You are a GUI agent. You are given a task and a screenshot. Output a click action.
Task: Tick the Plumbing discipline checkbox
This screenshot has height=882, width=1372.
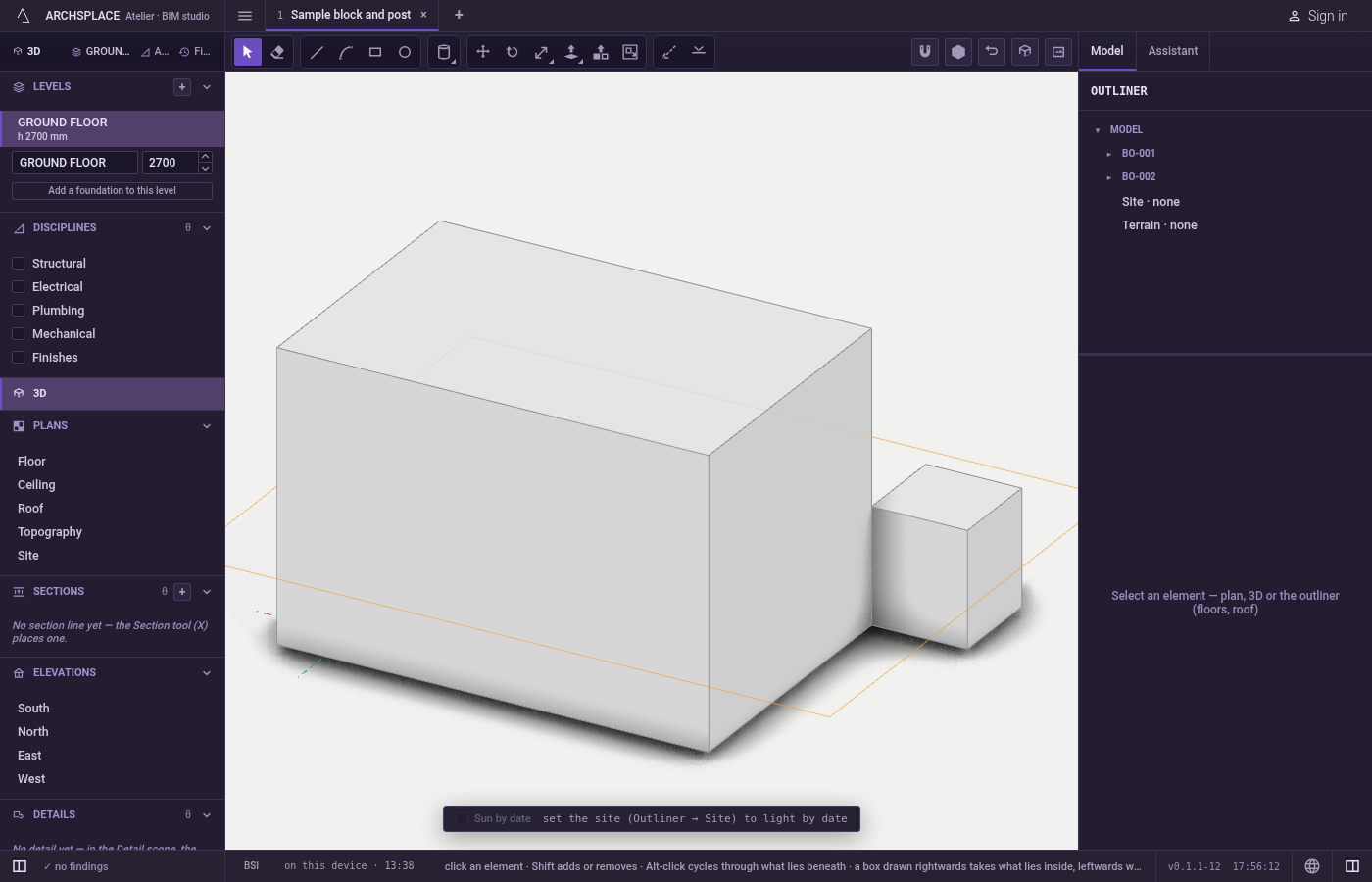pyautogui.click(x=18, y=311)
